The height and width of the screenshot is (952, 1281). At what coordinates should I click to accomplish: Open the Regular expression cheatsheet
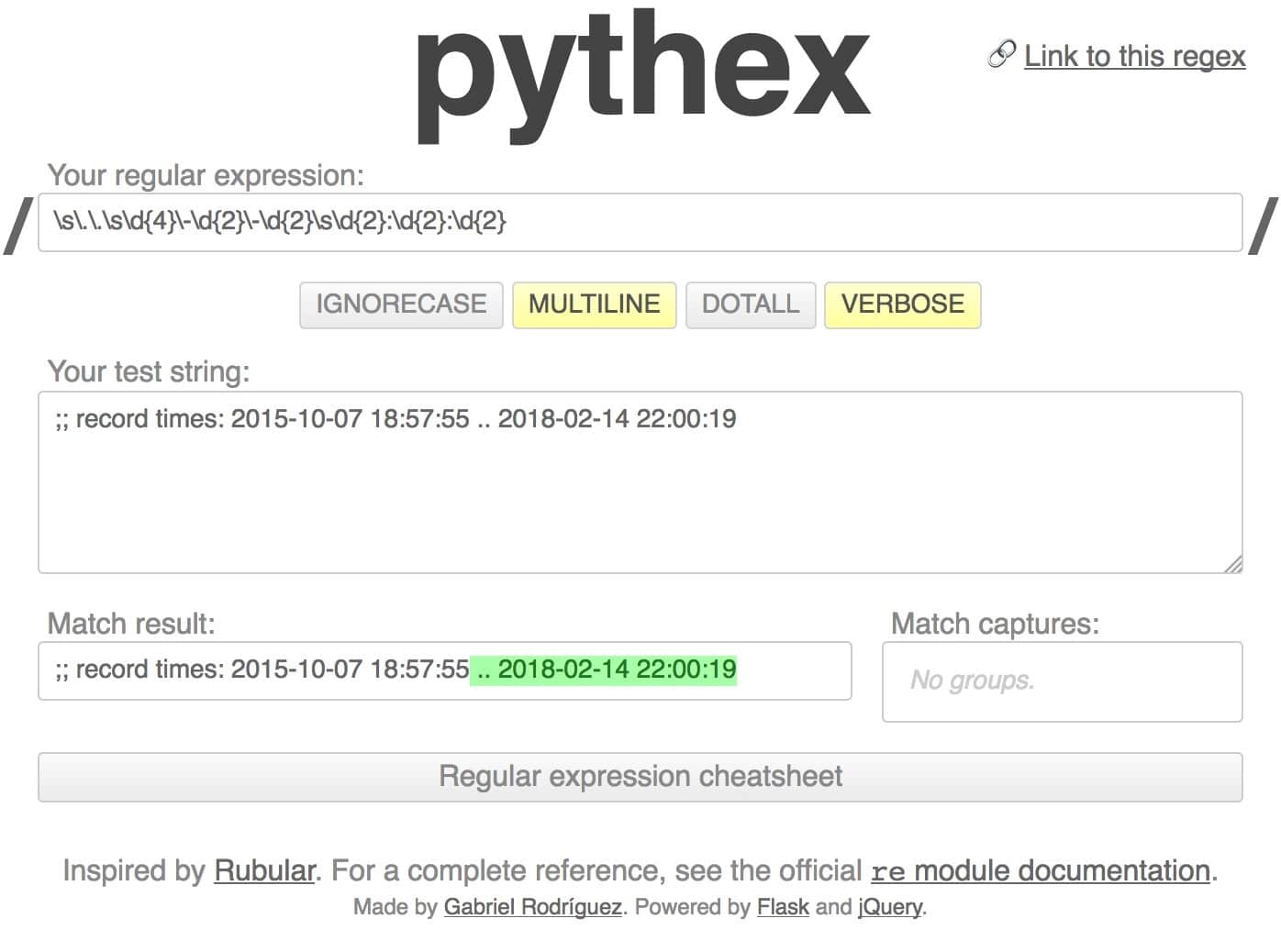tap(640, 776)
